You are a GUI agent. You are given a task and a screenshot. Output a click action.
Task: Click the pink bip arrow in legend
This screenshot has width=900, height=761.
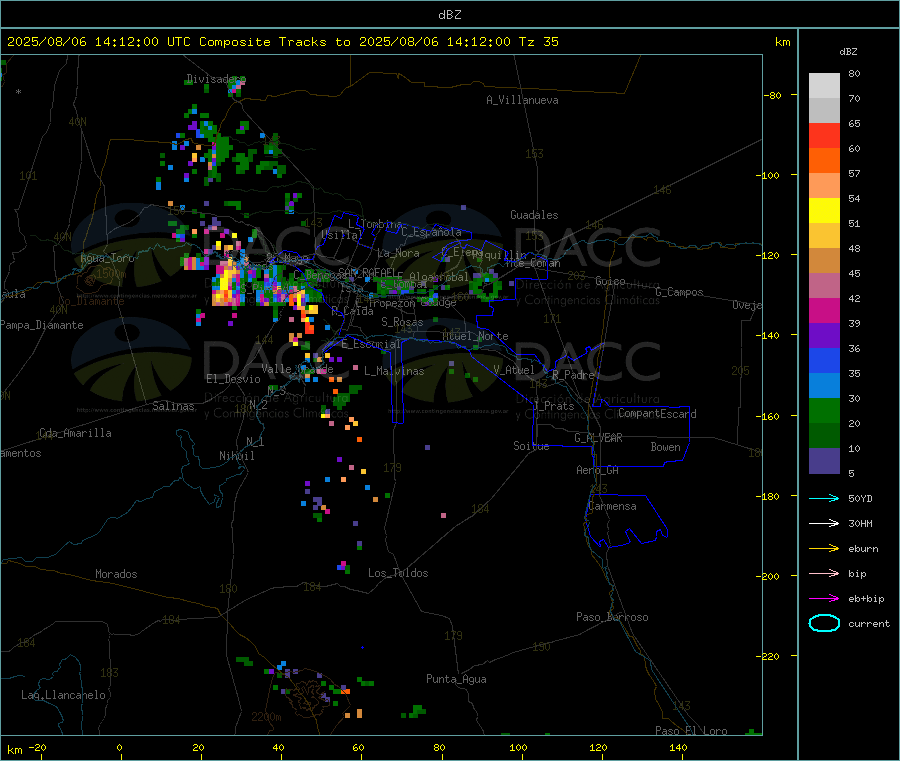pyautogui.click(x=824, y=573)
